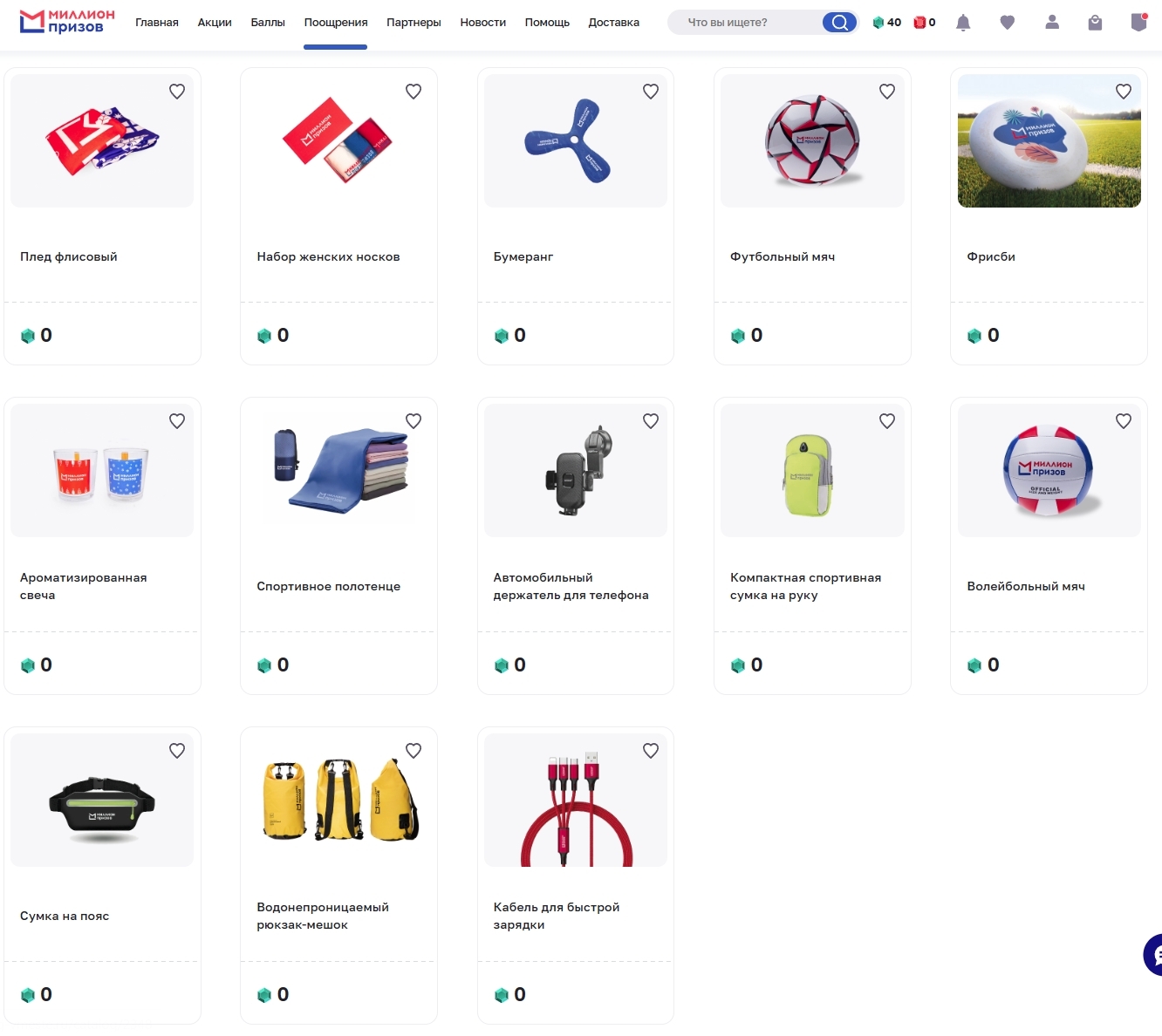Click the magnifier search button
The height and width of the screenshot is (1036, 1162).
pos(839,23)
